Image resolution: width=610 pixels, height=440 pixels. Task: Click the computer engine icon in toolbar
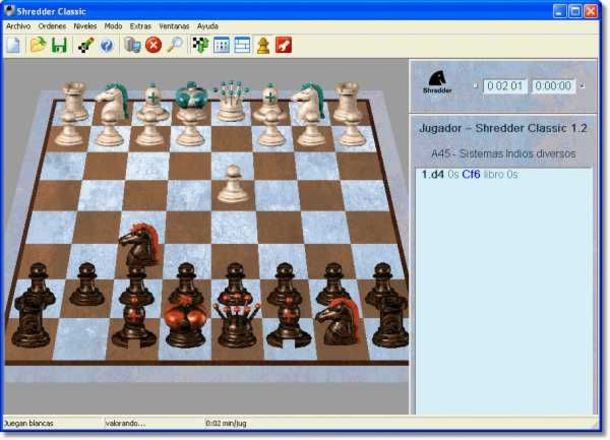[x=132, y=45]
